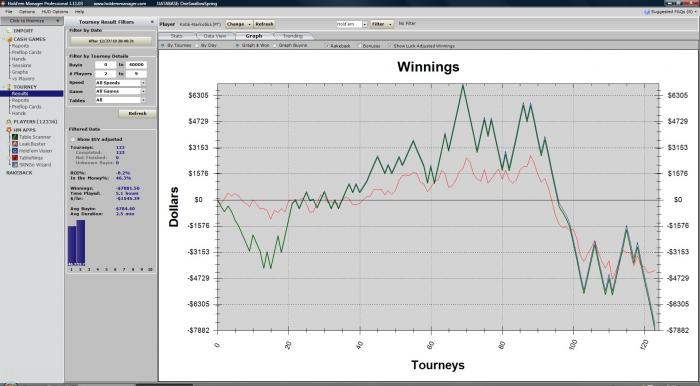Open vs Players under Cash Games

23,79
